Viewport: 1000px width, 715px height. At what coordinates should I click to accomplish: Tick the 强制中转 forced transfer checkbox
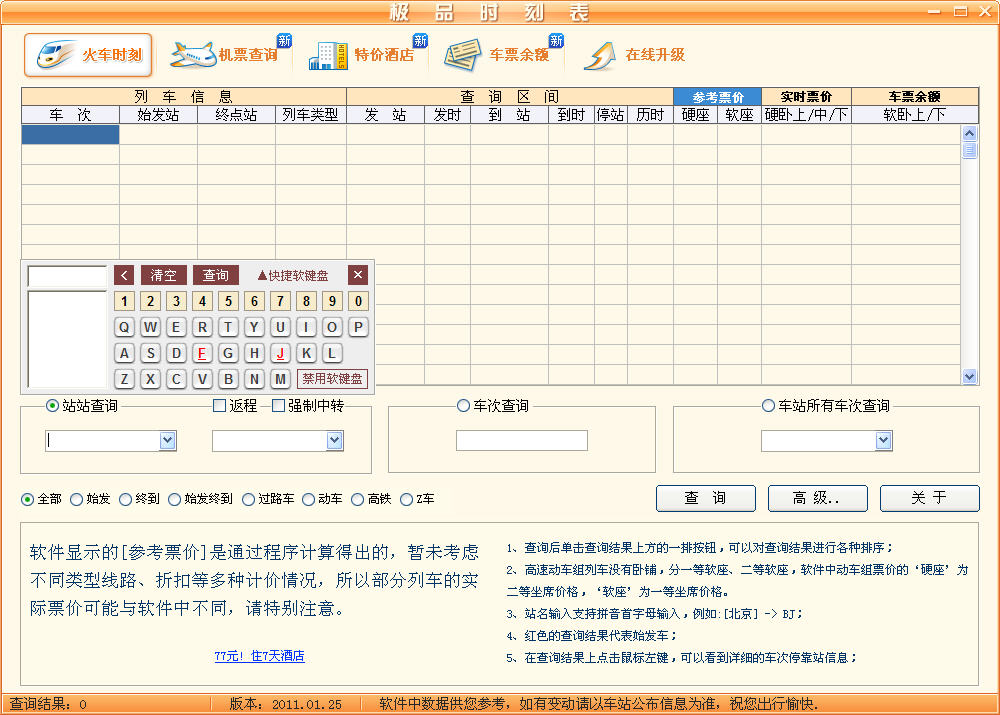pyautogui.click(x=280, y=406)
